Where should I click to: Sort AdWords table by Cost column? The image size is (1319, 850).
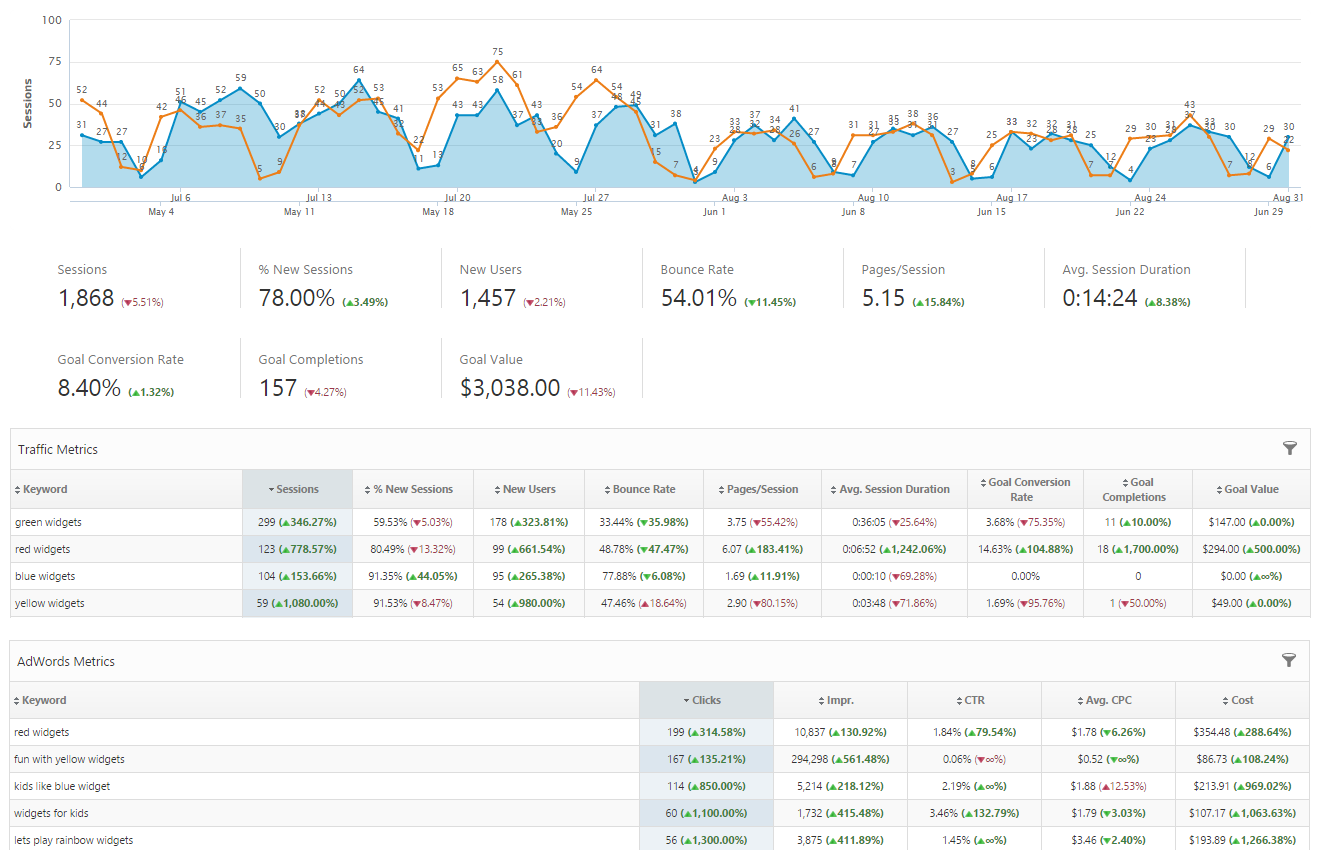point(1242,700)
